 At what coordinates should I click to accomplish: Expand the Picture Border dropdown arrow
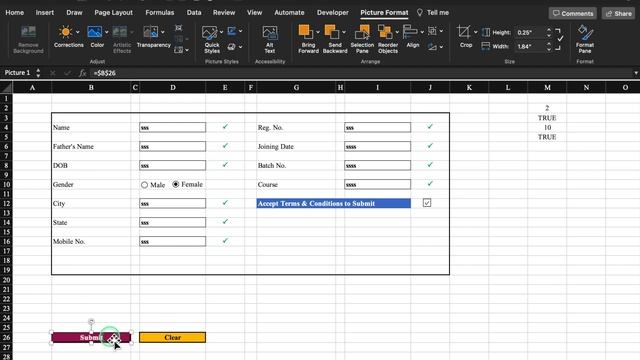[240, 31]
